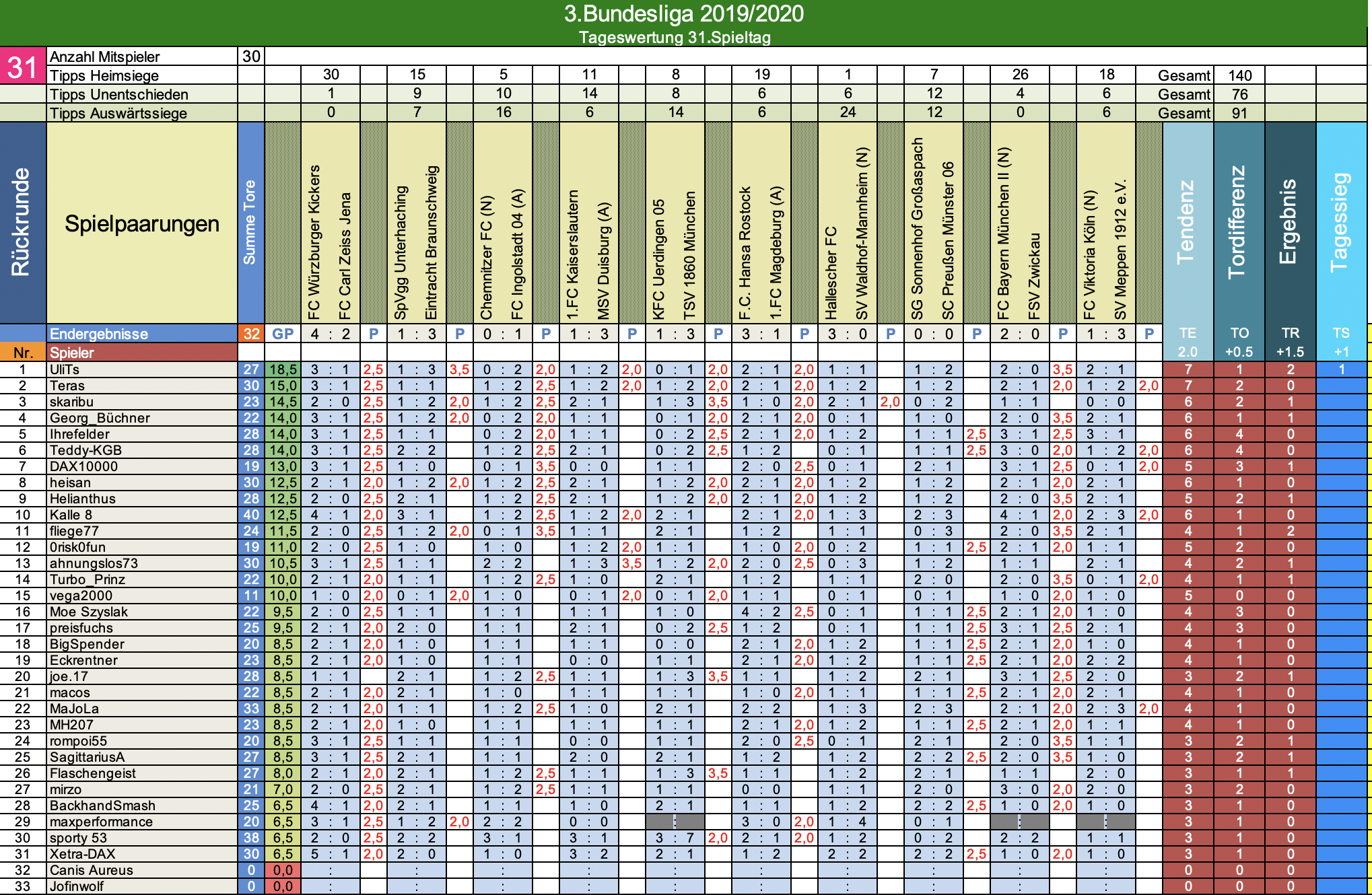Click player name 'skaribu'
This screenshot has height=895, width=1372.
71,402
